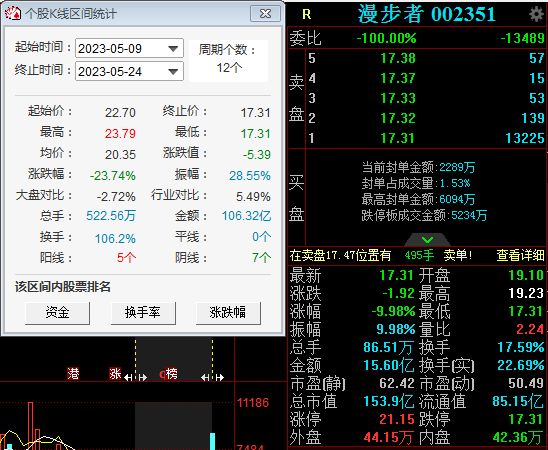
Task: Click the 流通值 value 85.15亿
Action: pyautogui.click(x=518, y=401)
